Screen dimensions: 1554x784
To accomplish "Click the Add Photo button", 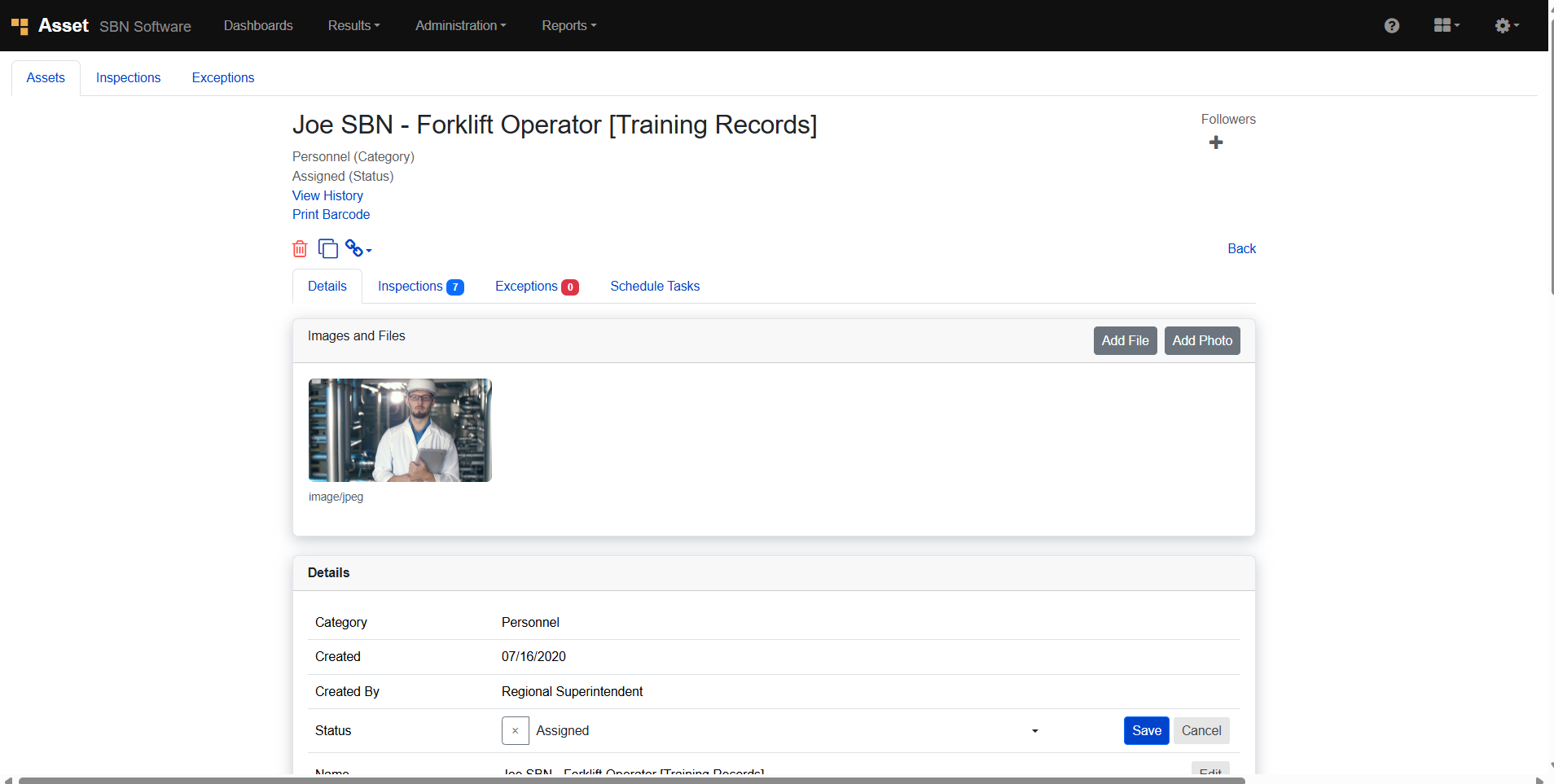I will point(1202,341).
